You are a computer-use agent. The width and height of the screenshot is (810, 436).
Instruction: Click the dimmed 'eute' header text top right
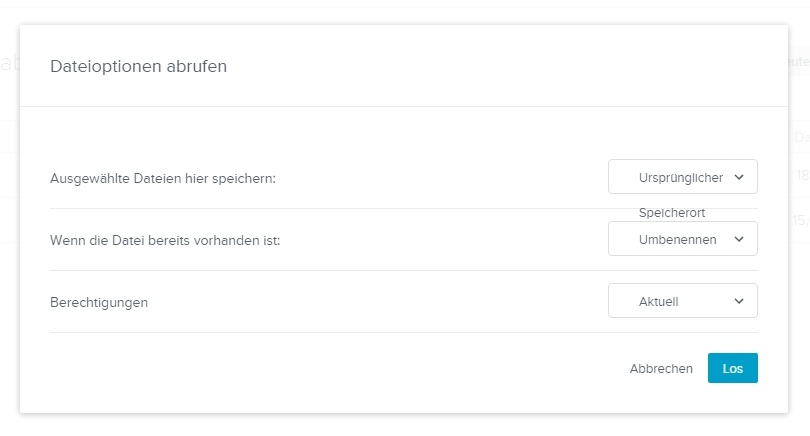(798, 62)
